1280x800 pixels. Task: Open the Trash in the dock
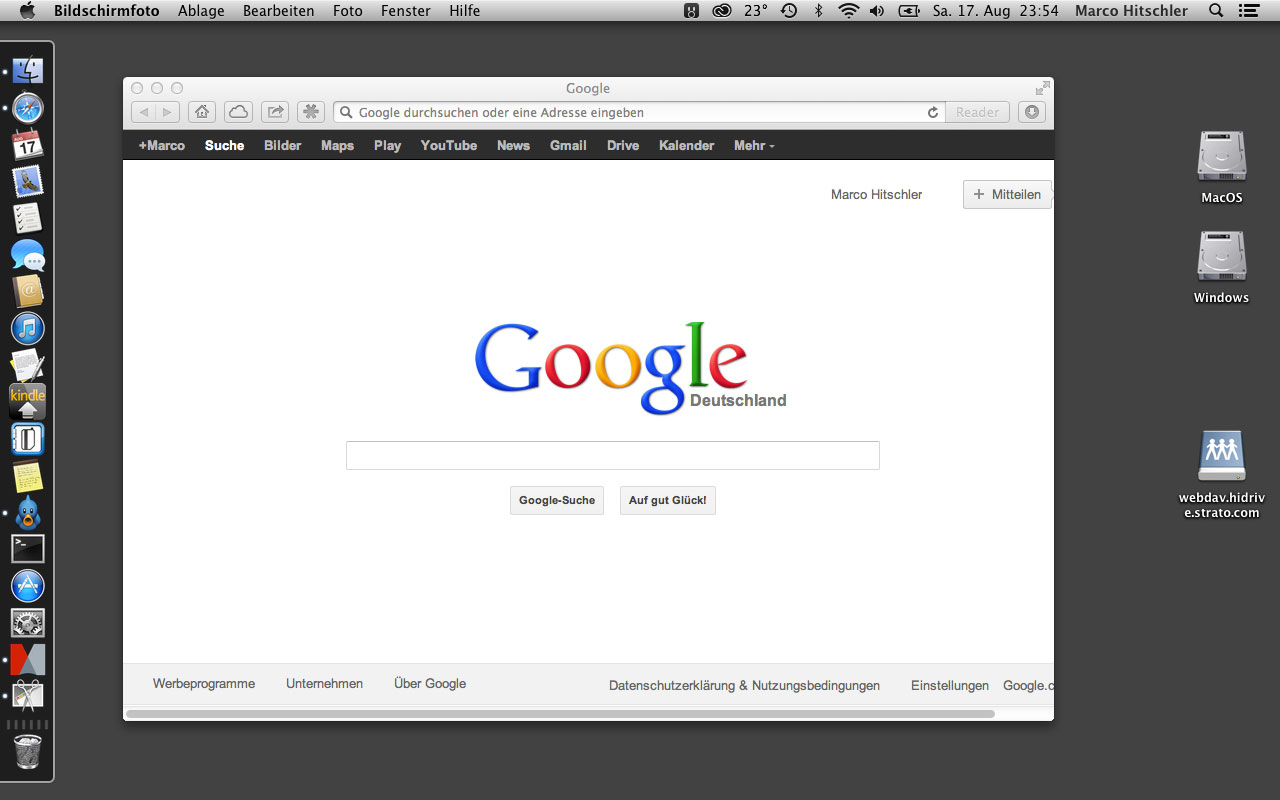tap(28, 752)
